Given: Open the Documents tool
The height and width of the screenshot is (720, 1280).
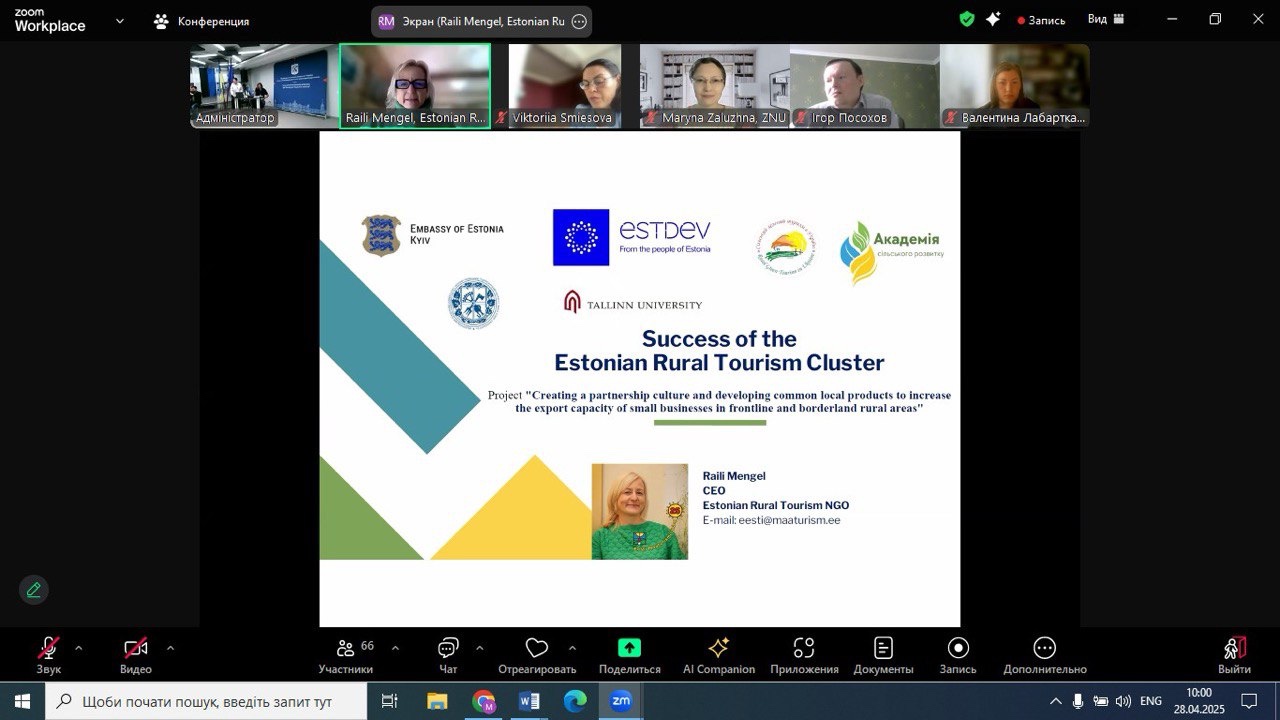Looking at the screenshot, I should click(883, 649).
